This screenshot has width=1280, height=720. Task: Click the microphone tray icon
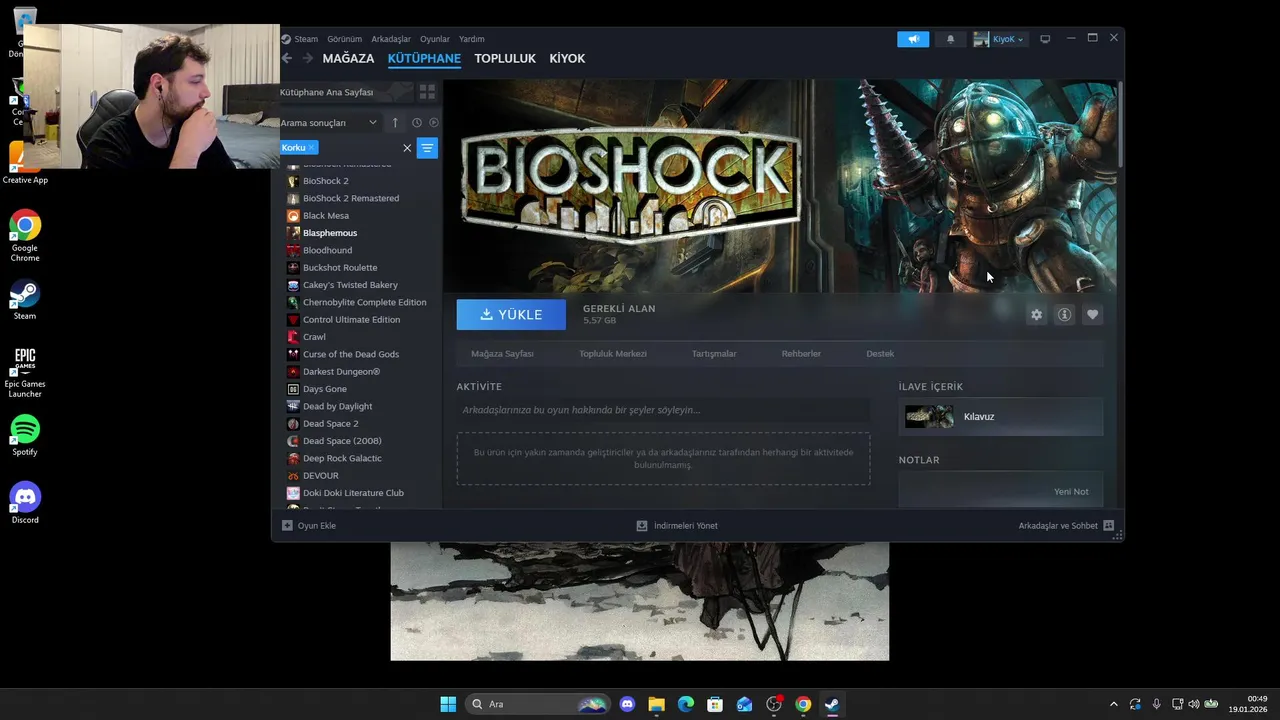tap(1156, 704)
